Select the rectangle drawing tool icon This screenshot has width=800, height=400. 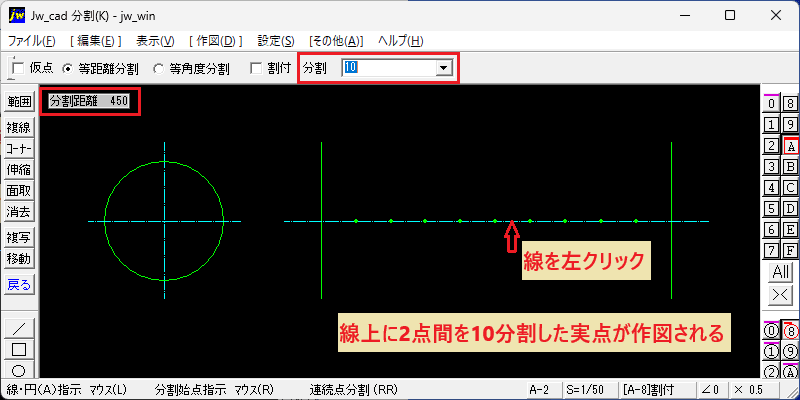tap(19, 349)
